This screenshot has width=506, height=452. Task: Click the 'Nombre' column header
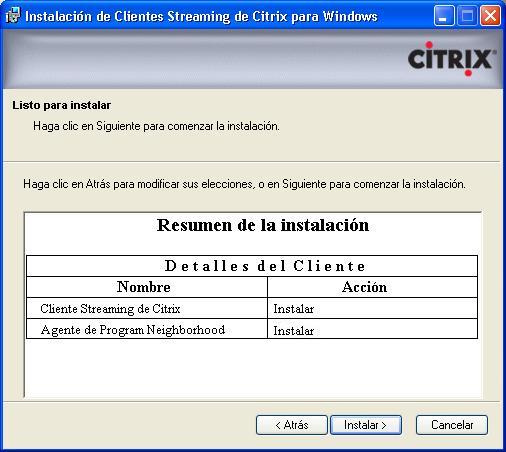[147, 287]
